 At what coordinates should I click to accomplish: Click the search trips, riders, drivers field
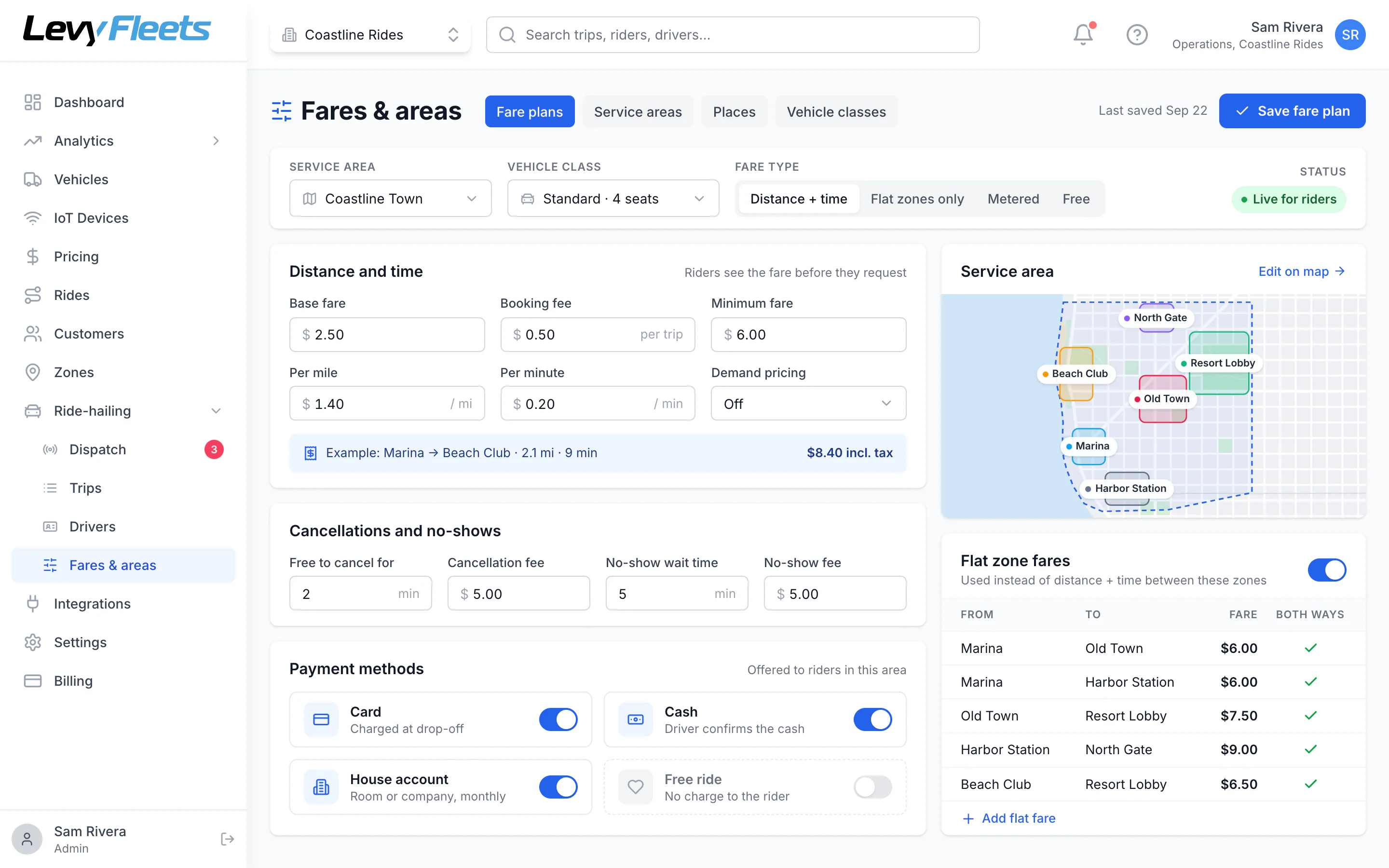[733, 34]
